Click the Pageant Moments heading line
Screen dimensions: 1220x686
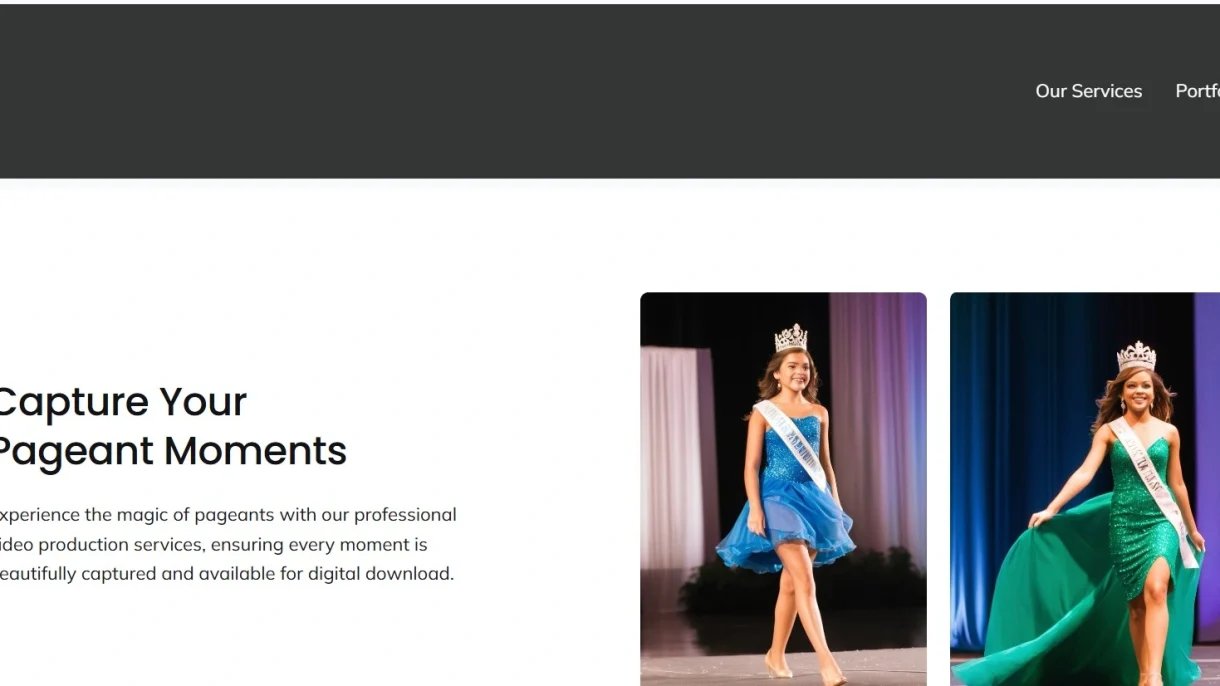(171, 451)
